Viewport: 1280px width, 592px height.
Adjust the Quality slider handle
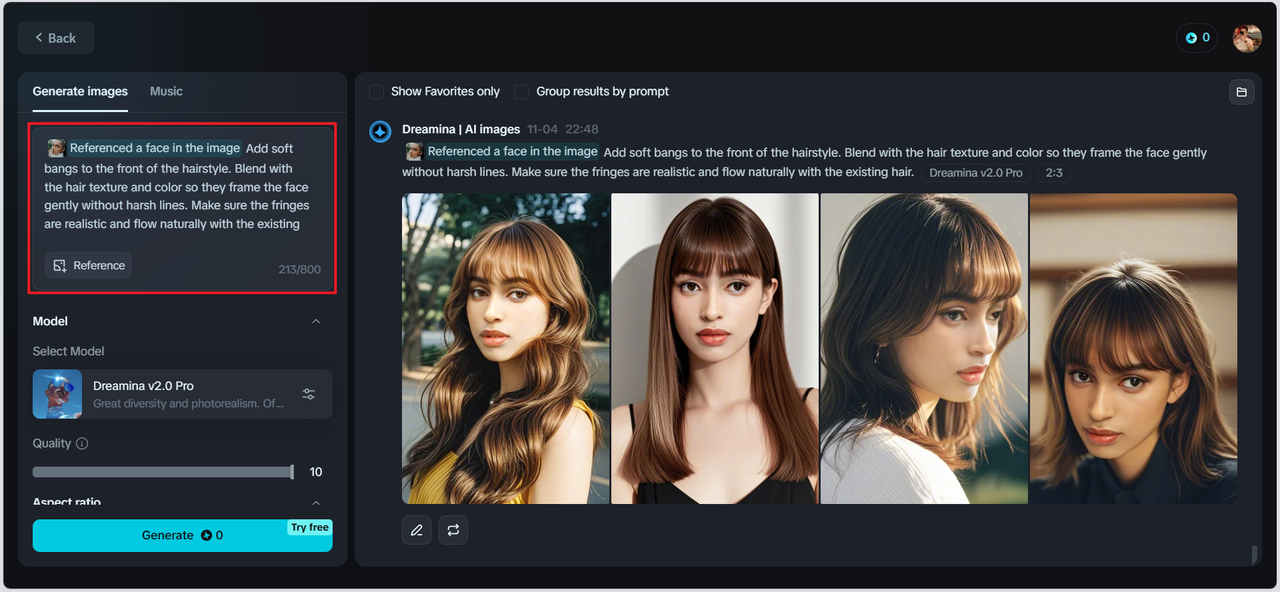click(292, 472)
